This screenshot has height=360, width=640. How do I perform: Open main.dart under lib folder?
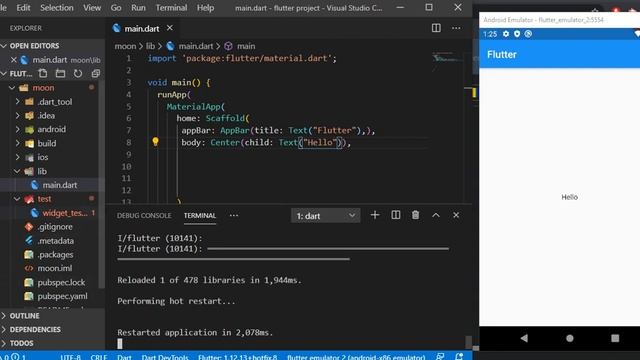pyautogui.click(x=60, y=185)
